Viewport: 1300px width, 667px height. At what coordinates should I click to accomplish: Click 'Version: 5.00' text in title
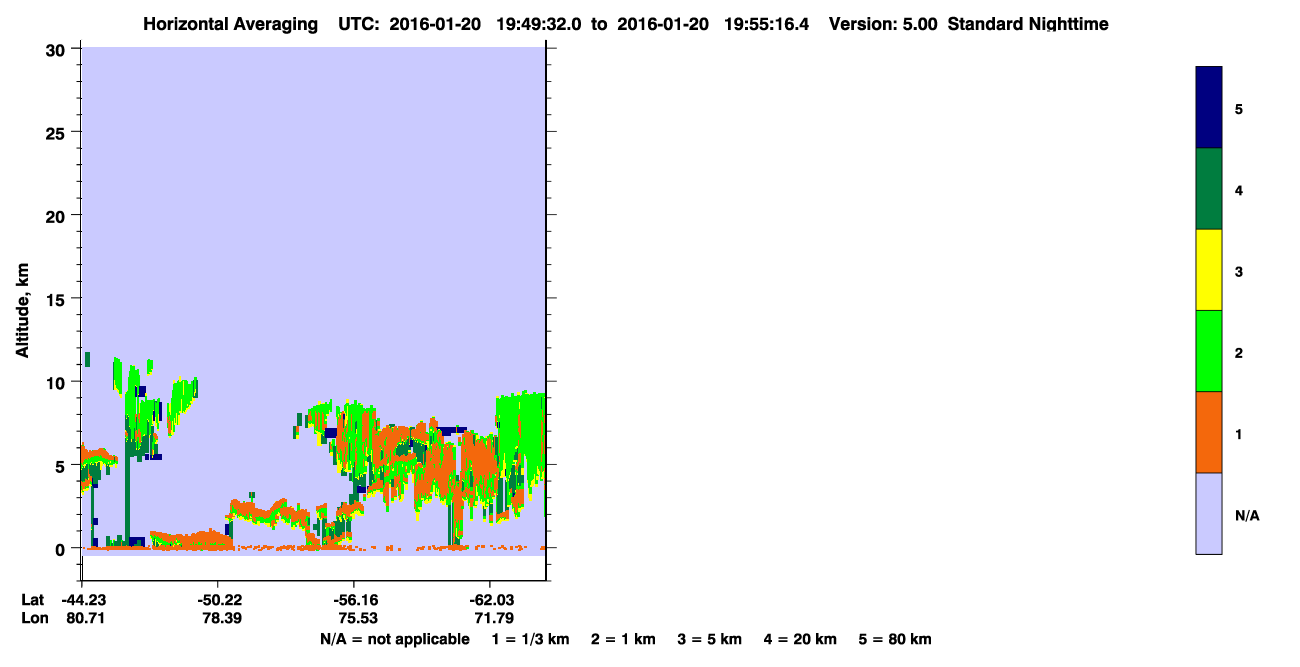point(883,24)
